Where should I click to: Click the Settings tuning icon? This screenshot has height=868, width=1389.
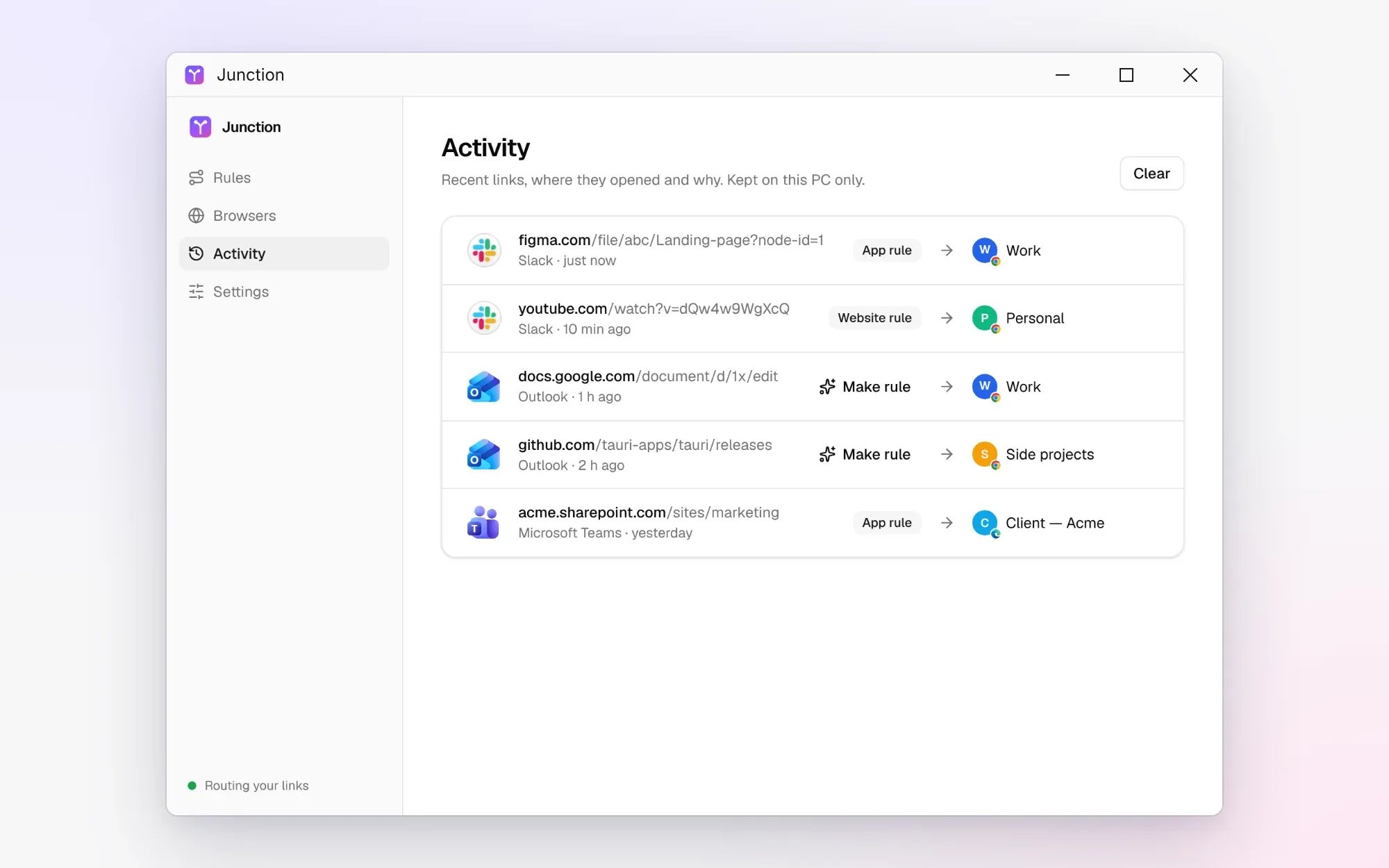197,292
